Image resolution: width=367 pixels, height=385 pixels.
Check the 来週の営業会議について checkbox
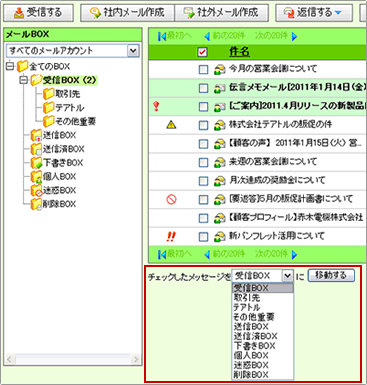[x=203, y=163]
